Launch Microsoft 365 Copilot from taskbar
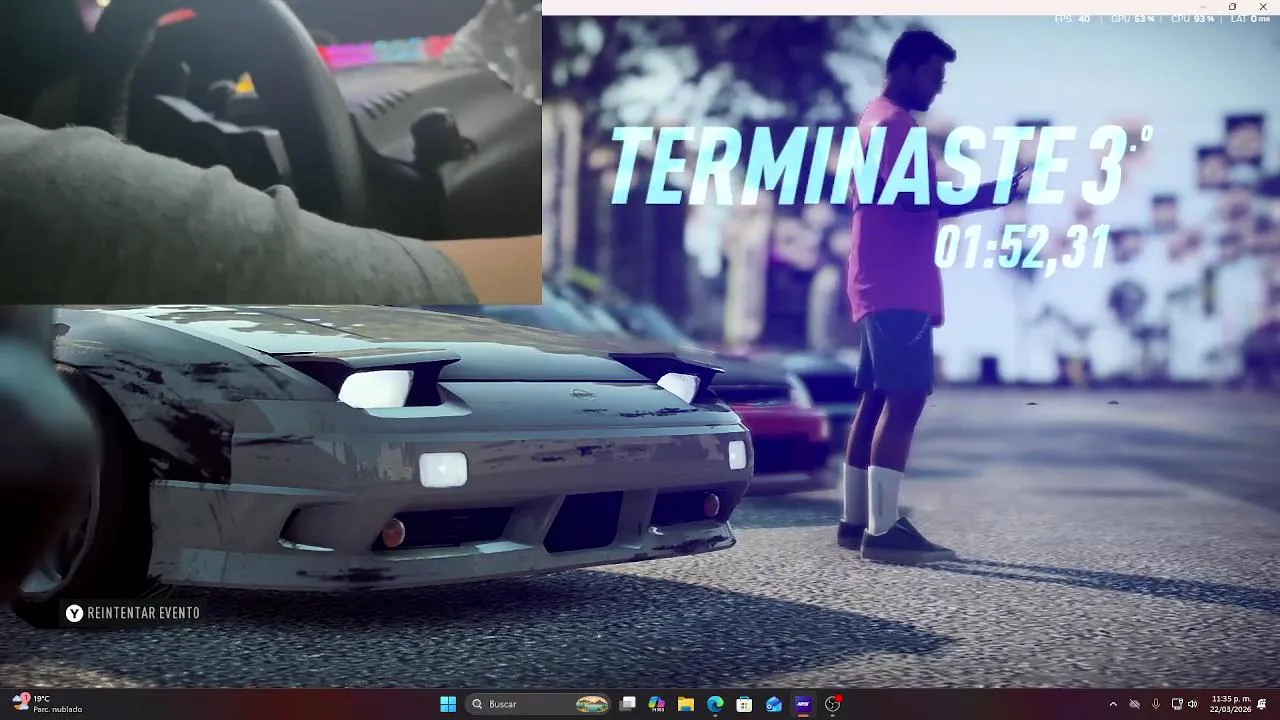Image resolution: width=1280 pixels, height=720 pixels. (656, 704)
